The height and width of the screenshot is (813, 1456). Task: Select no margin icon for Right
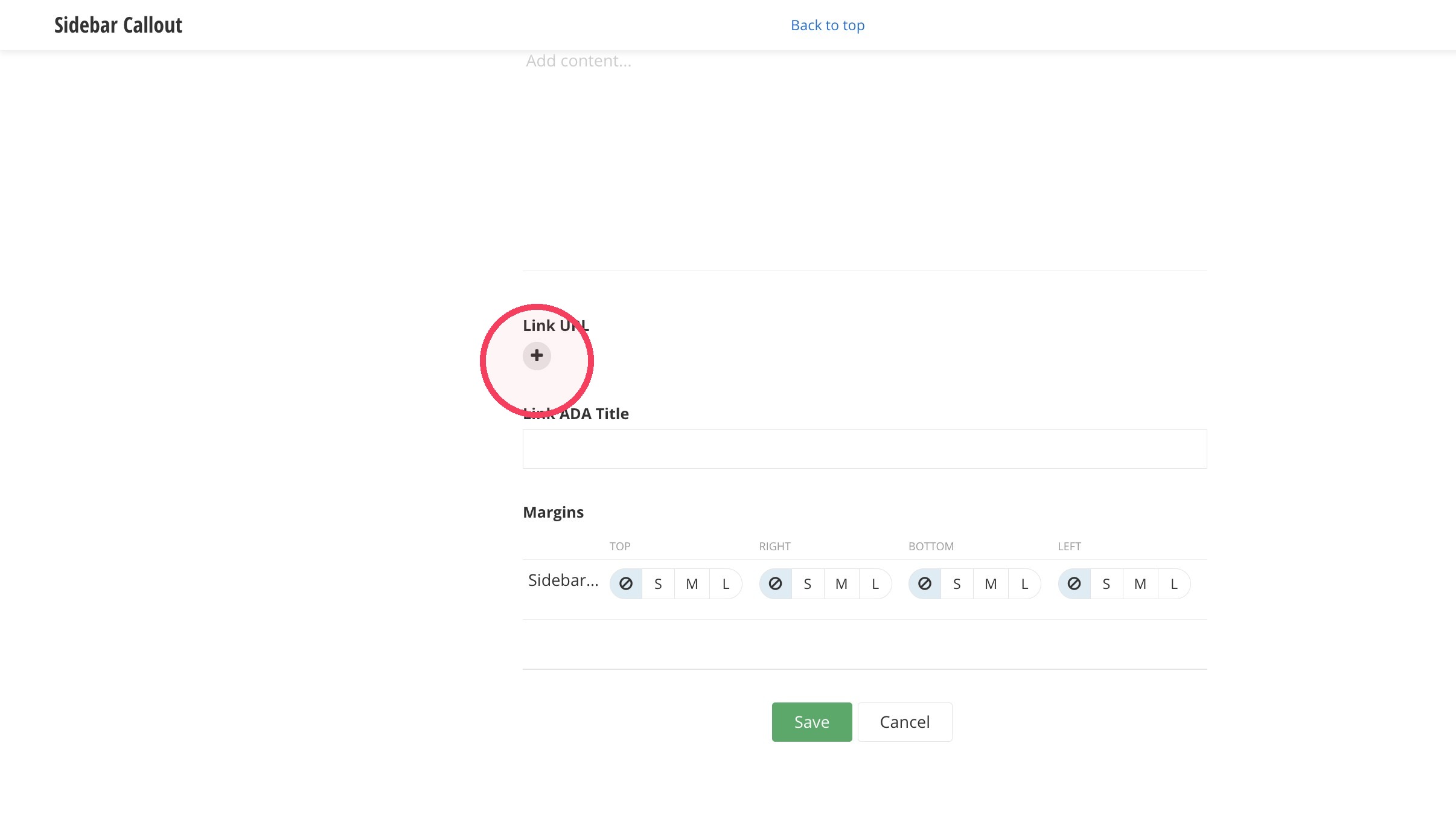(x=776, y=584)
